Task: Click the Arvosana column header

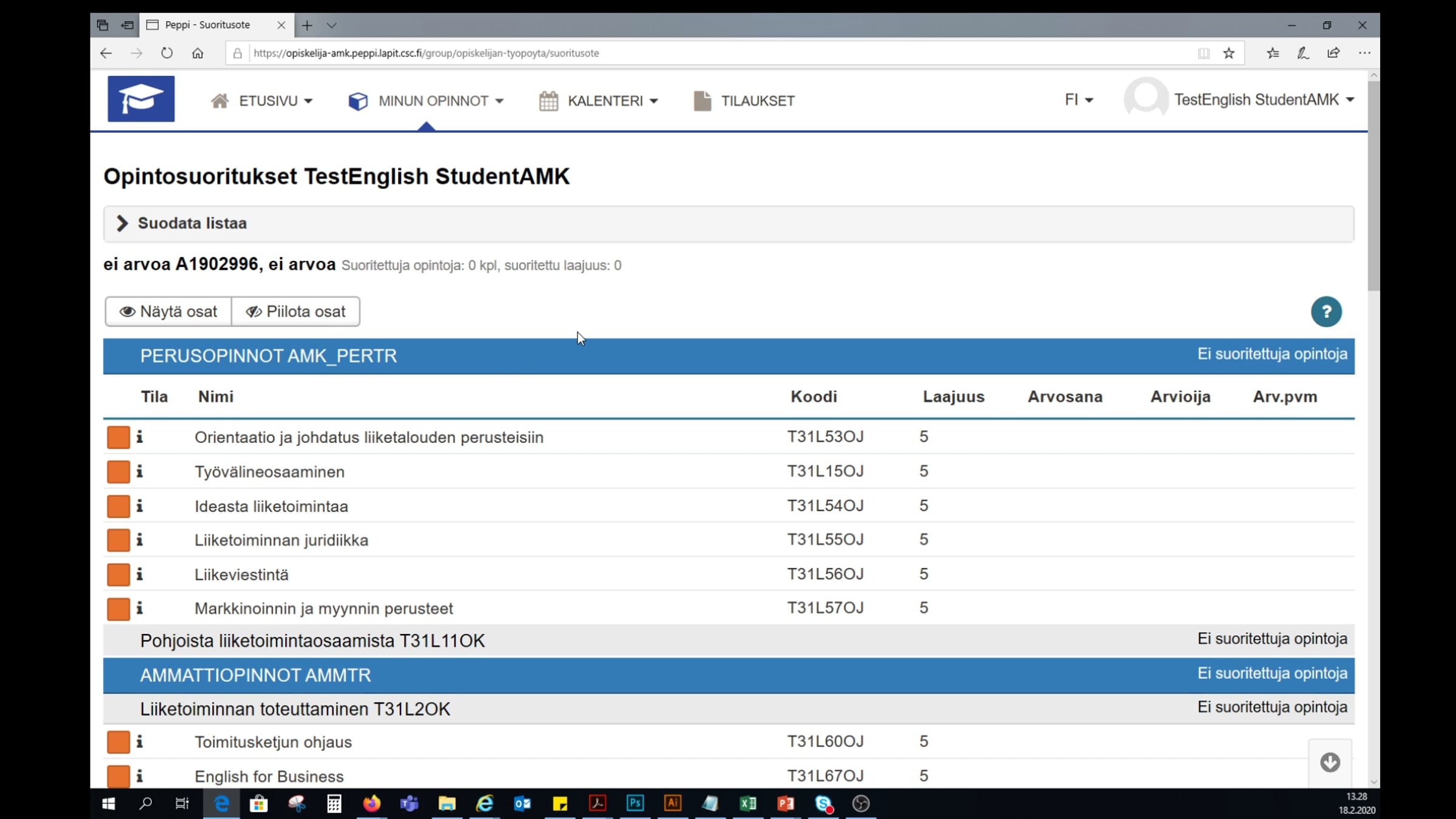Action: [1065, 397]
